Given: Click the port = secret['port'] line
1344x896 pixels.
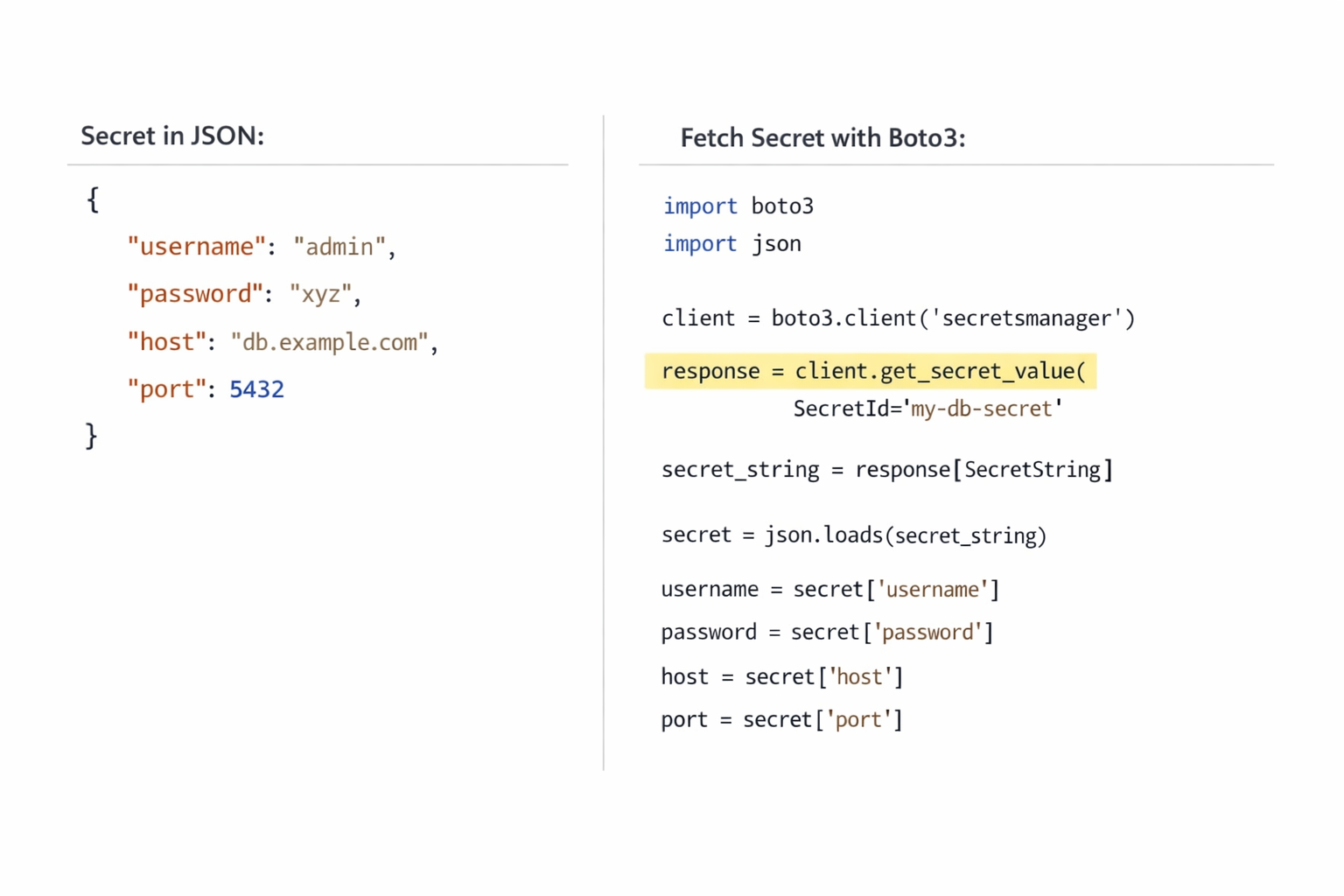Looking at the screenshot, I should tap(781, 720).
